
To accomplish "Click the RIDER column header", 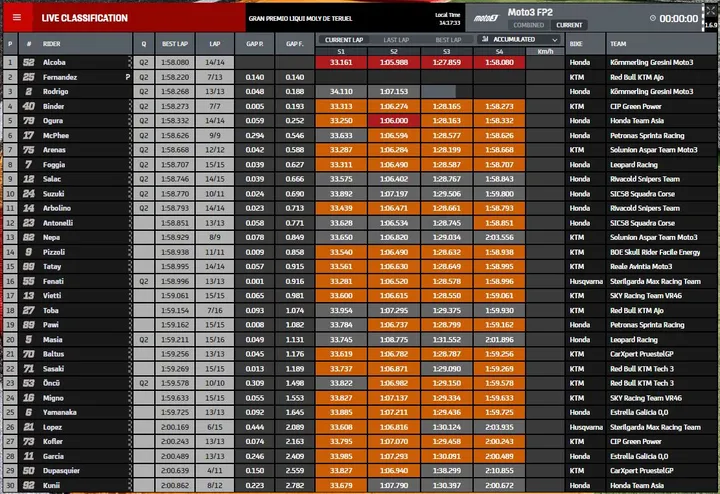I will (75, 44).
